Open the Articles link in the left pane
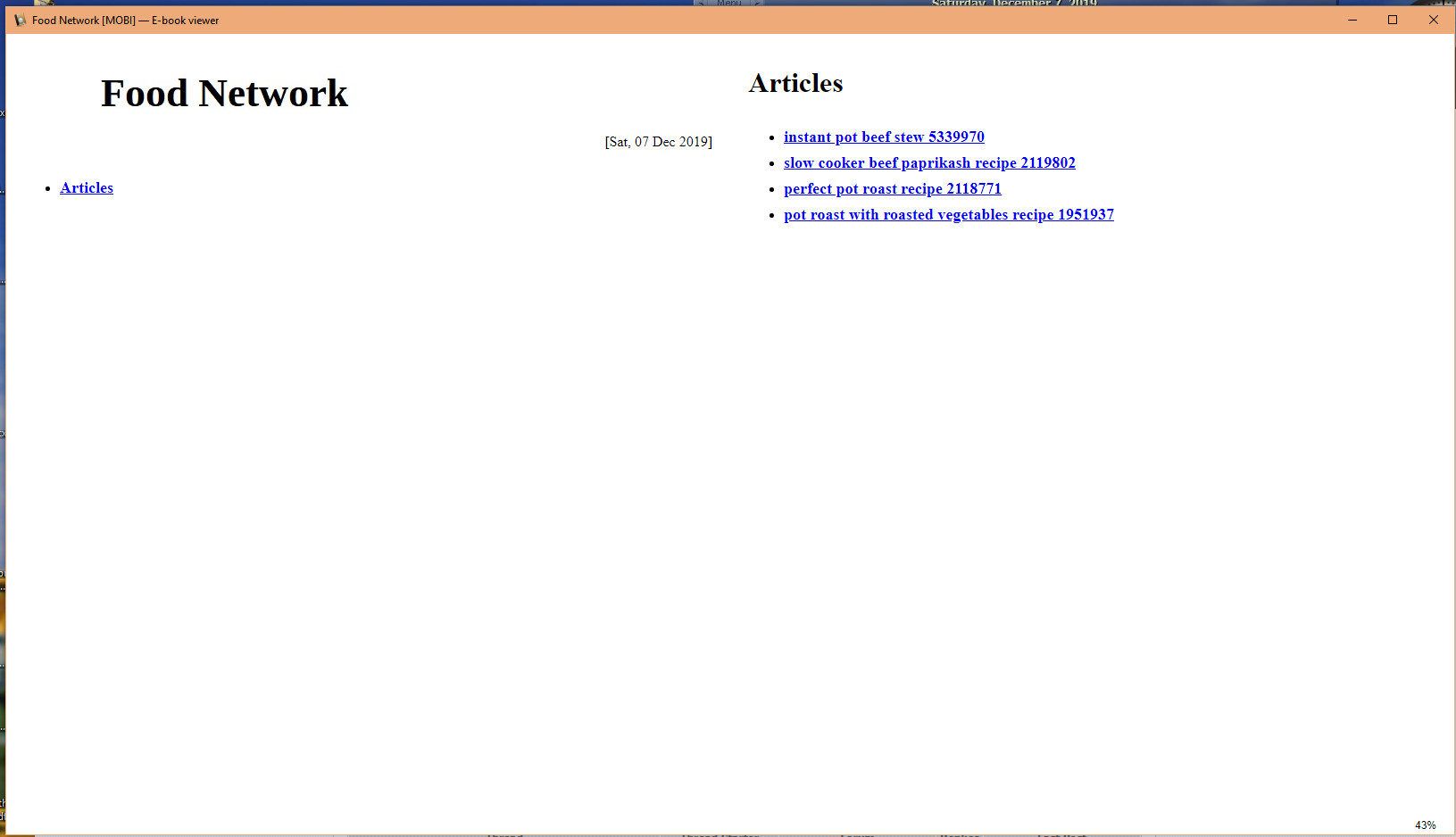Image resolution: width=1456 pixels, height=837 pixels. click(87, 188)
